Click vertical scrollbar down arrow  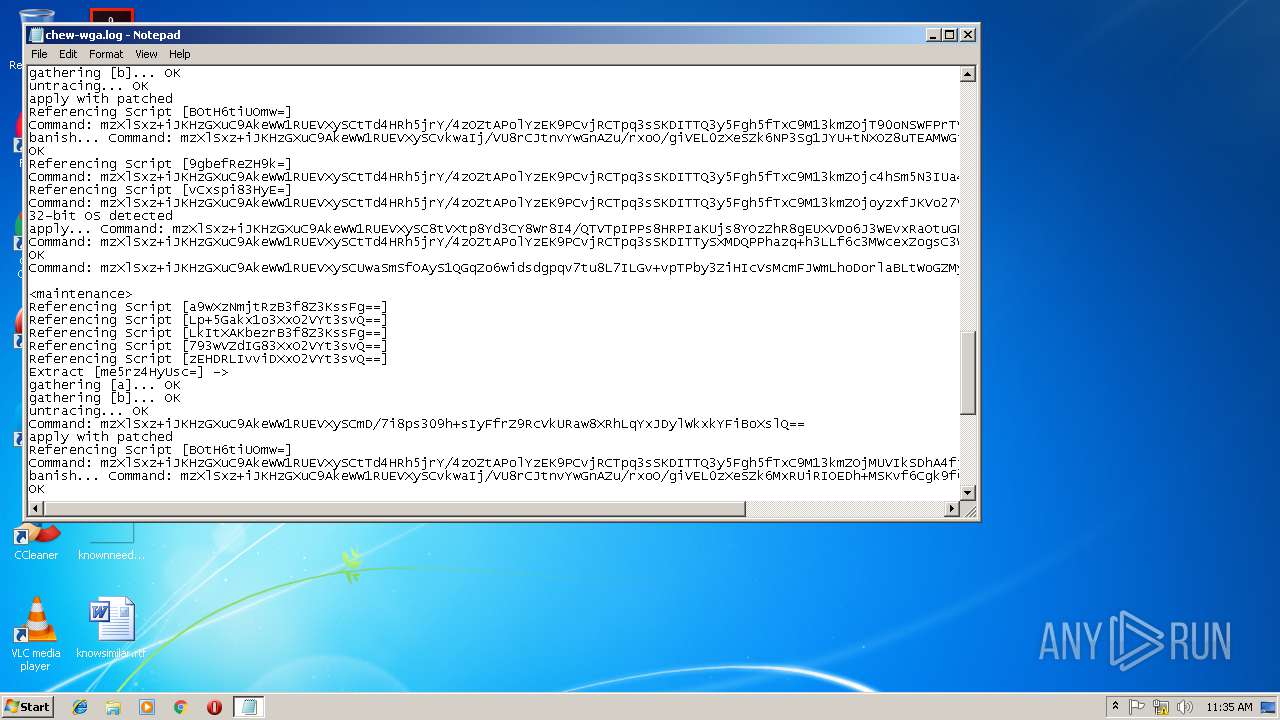point(967,493)
